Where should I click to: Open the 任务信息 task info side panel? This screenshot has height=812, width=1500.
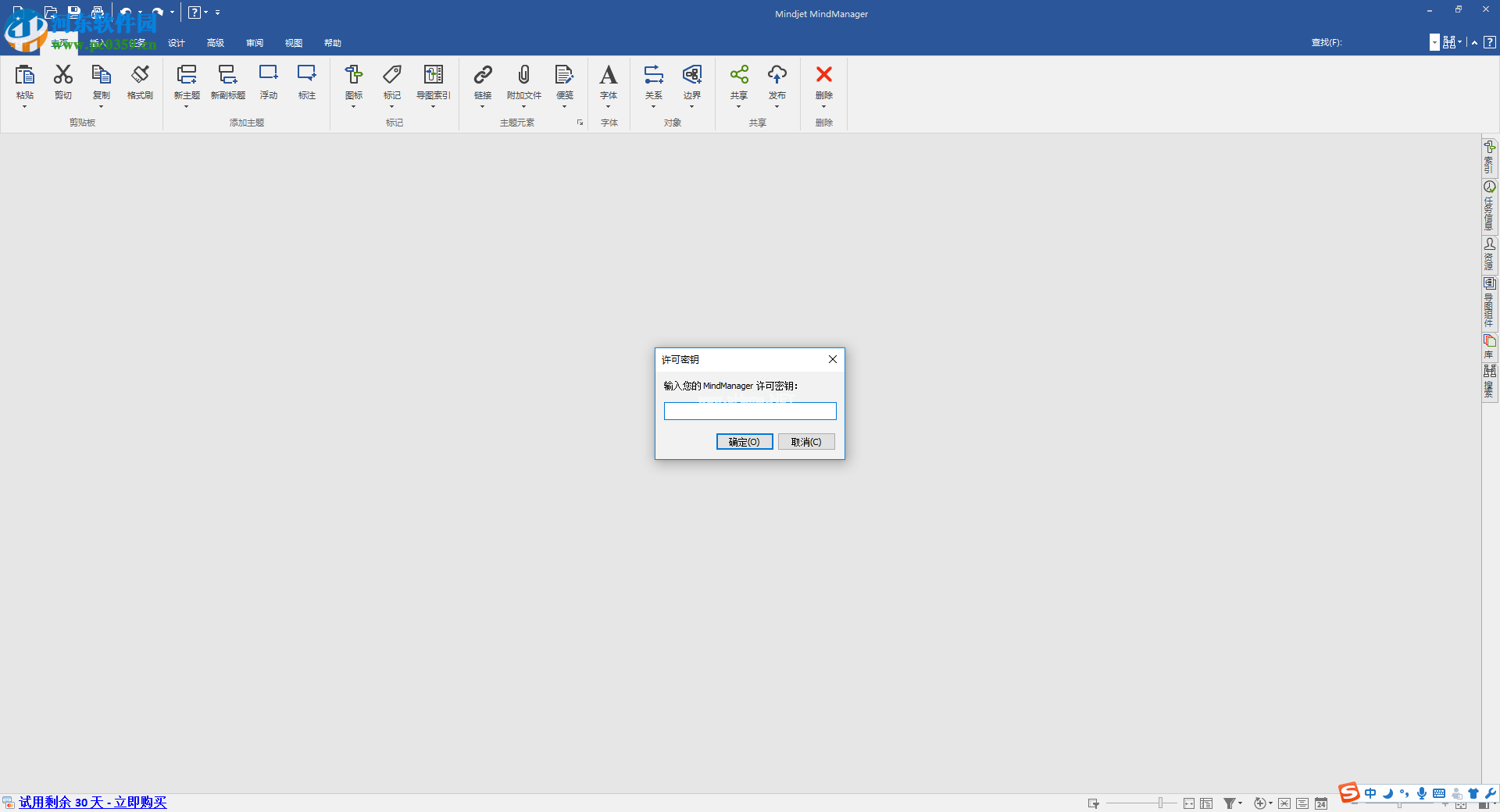tap(1490, 206)
